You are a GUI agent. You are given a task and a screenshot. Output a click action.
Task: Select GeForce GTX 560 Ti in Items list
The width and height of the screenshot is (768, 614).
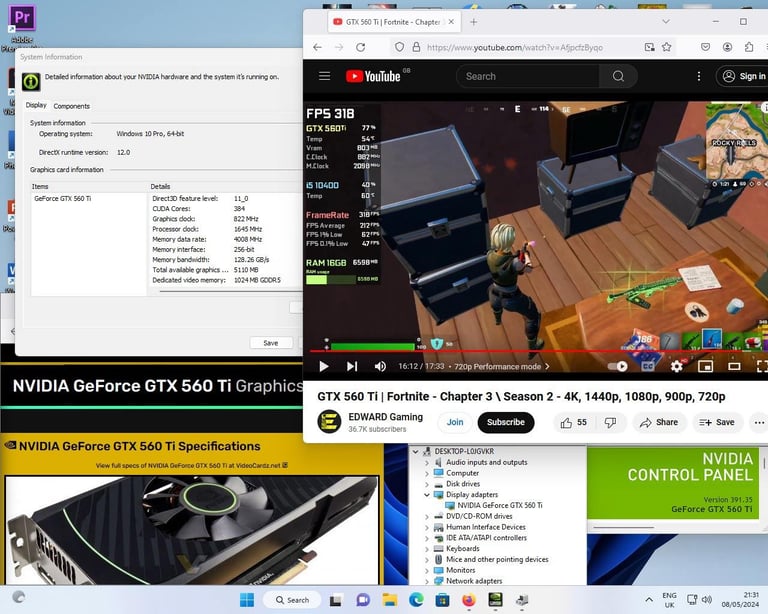tap(63, 198)
